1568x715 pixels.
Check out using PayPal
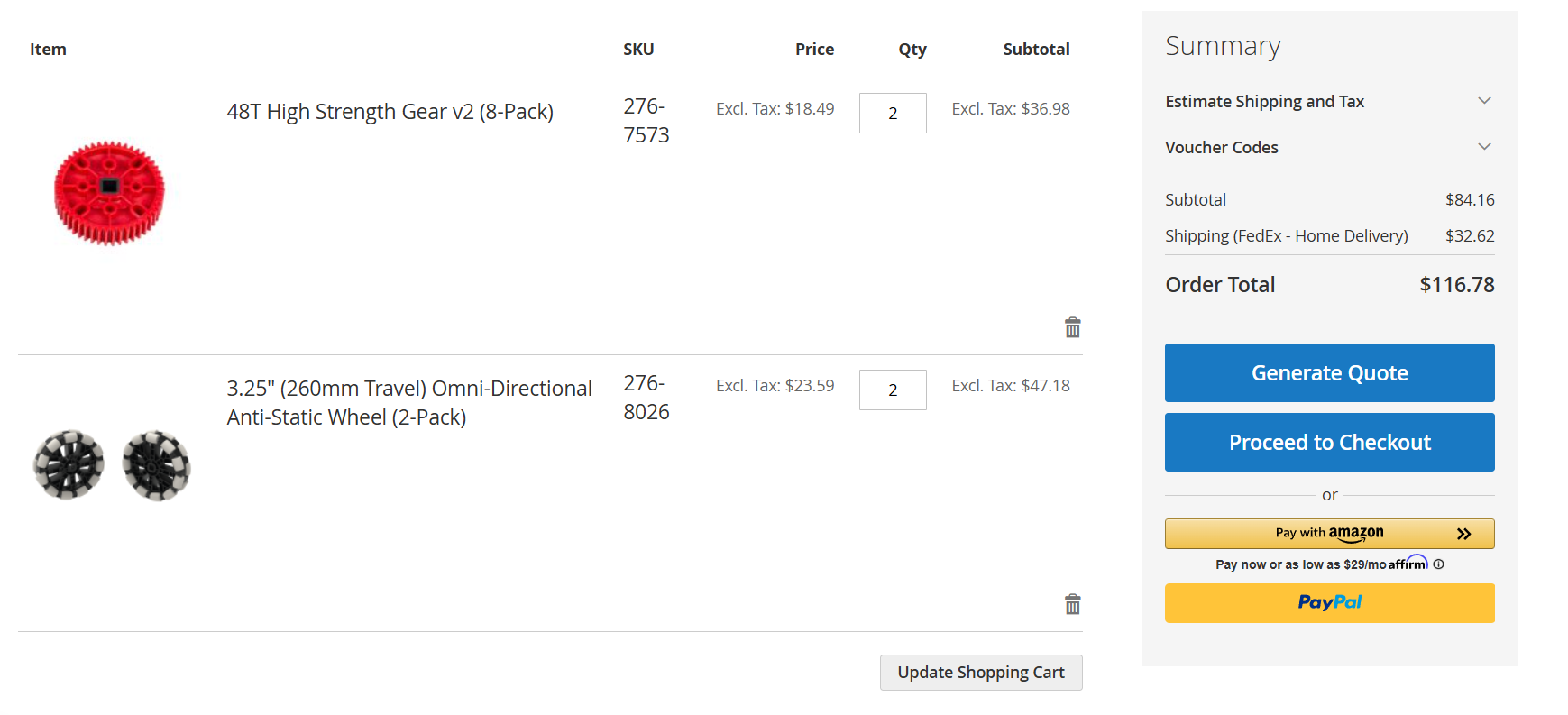click(x=1329, y=603)
